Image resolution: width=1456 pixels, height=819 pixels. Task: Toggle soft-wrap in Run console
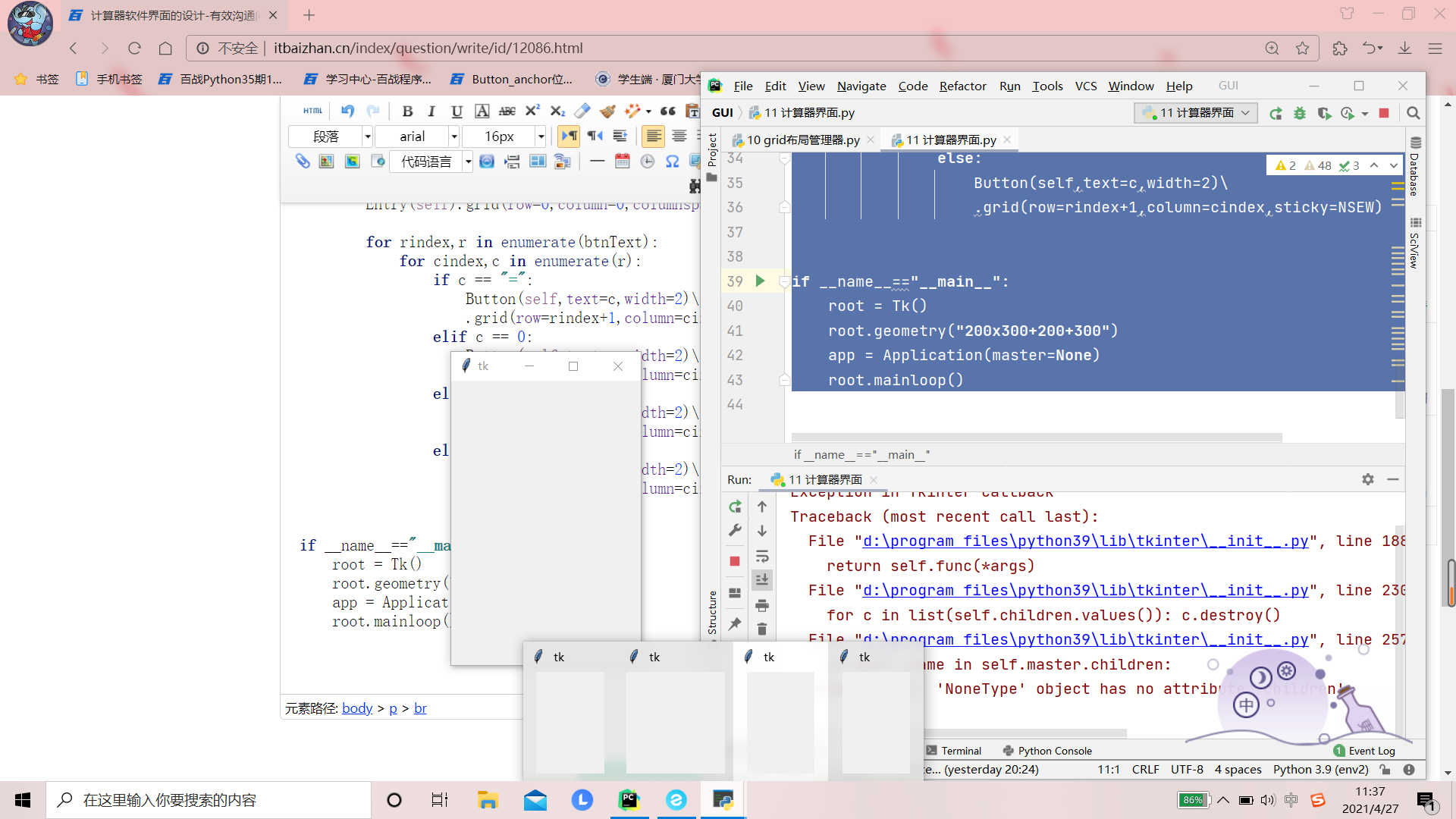tap(762, 556)
